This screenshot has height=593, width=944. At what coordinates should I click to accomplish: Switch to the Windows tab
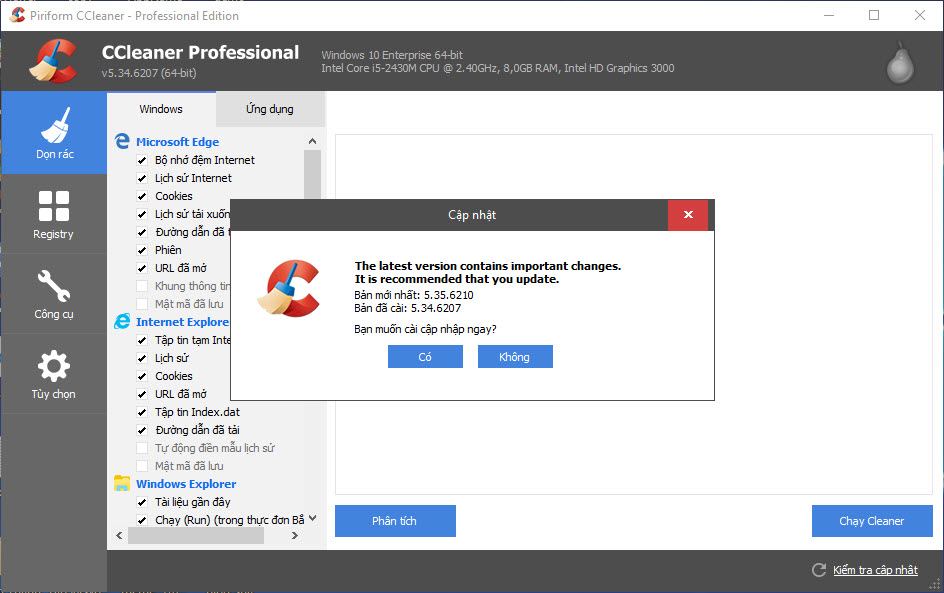(x=161, y=109)
